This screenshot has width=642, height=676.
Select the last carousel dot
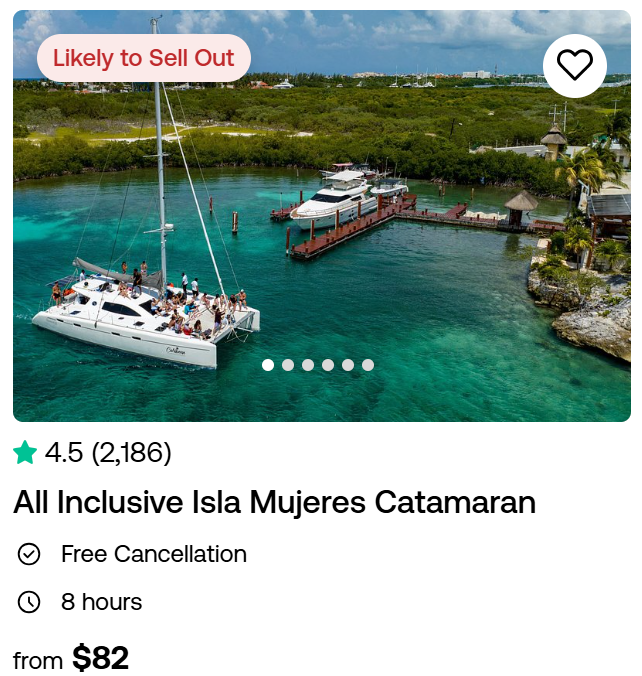[x=368, y=365]
